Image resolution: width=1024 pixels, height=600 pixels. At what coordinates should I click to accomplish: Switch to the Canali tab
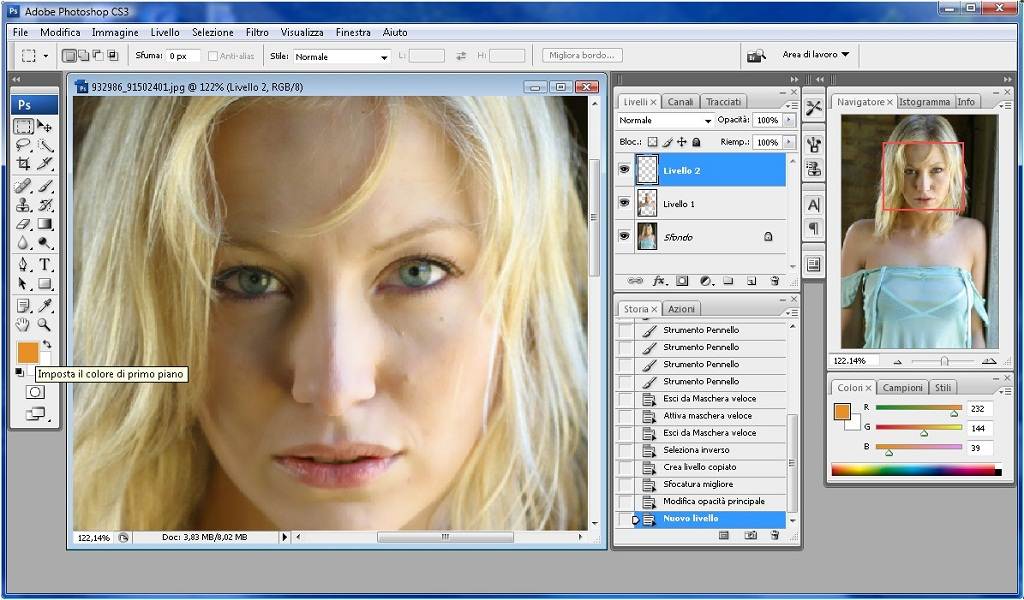click(680, 102)
